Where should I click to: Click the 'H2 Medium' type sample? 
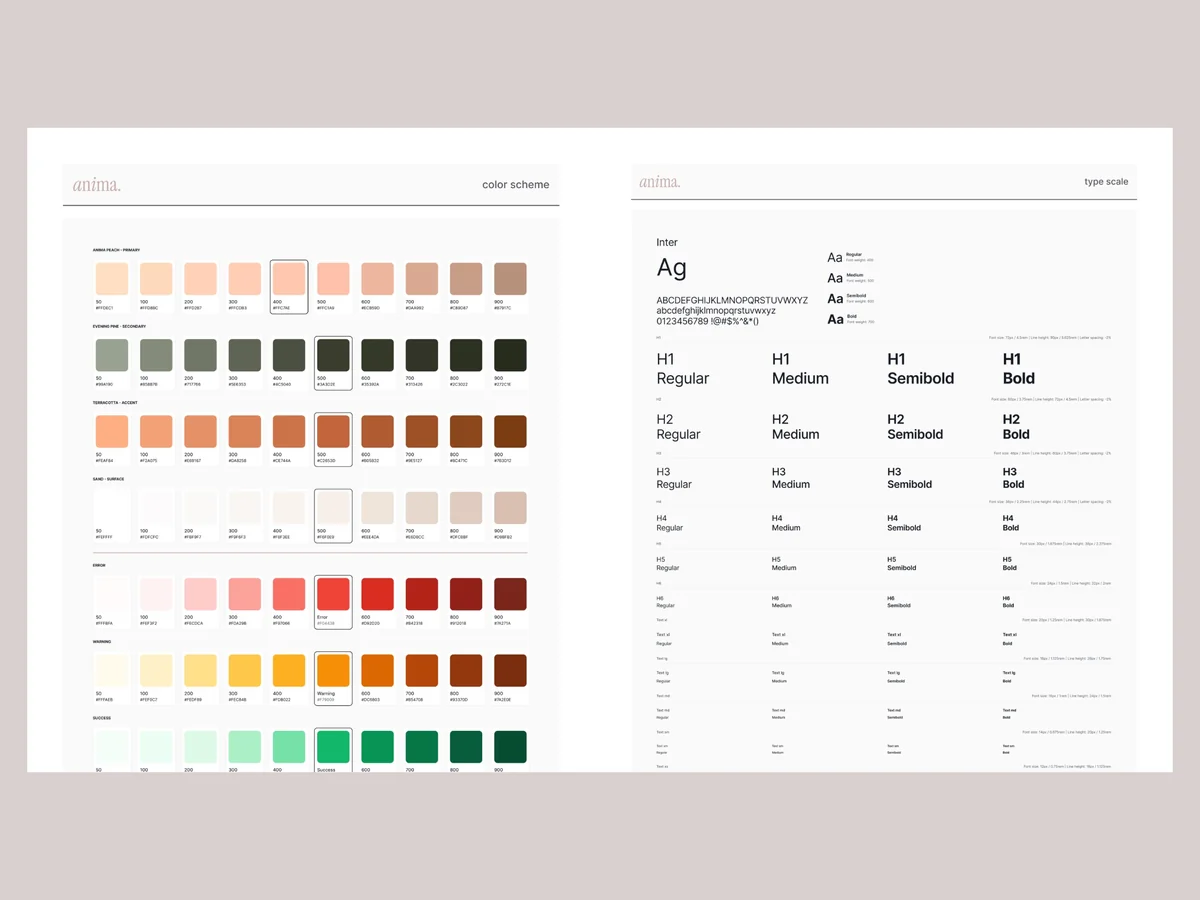796,427
